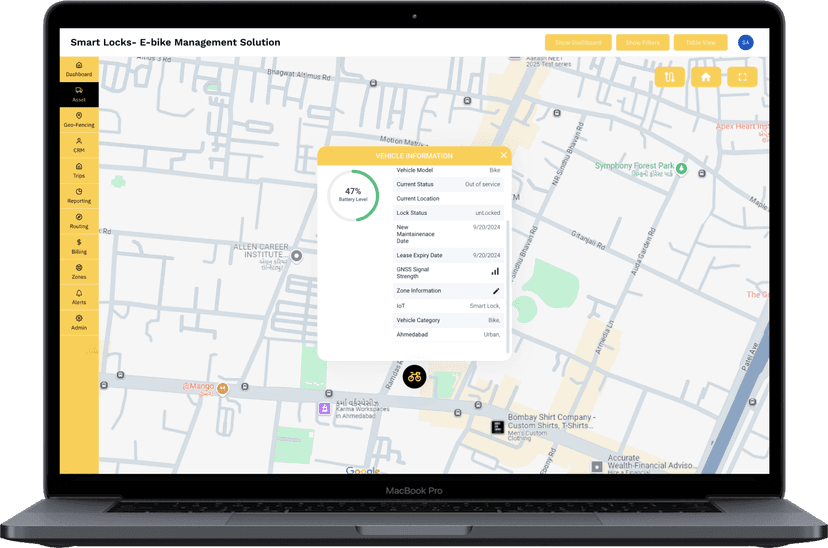
Task: Click the home map button
Action: (x=706, y=77)
